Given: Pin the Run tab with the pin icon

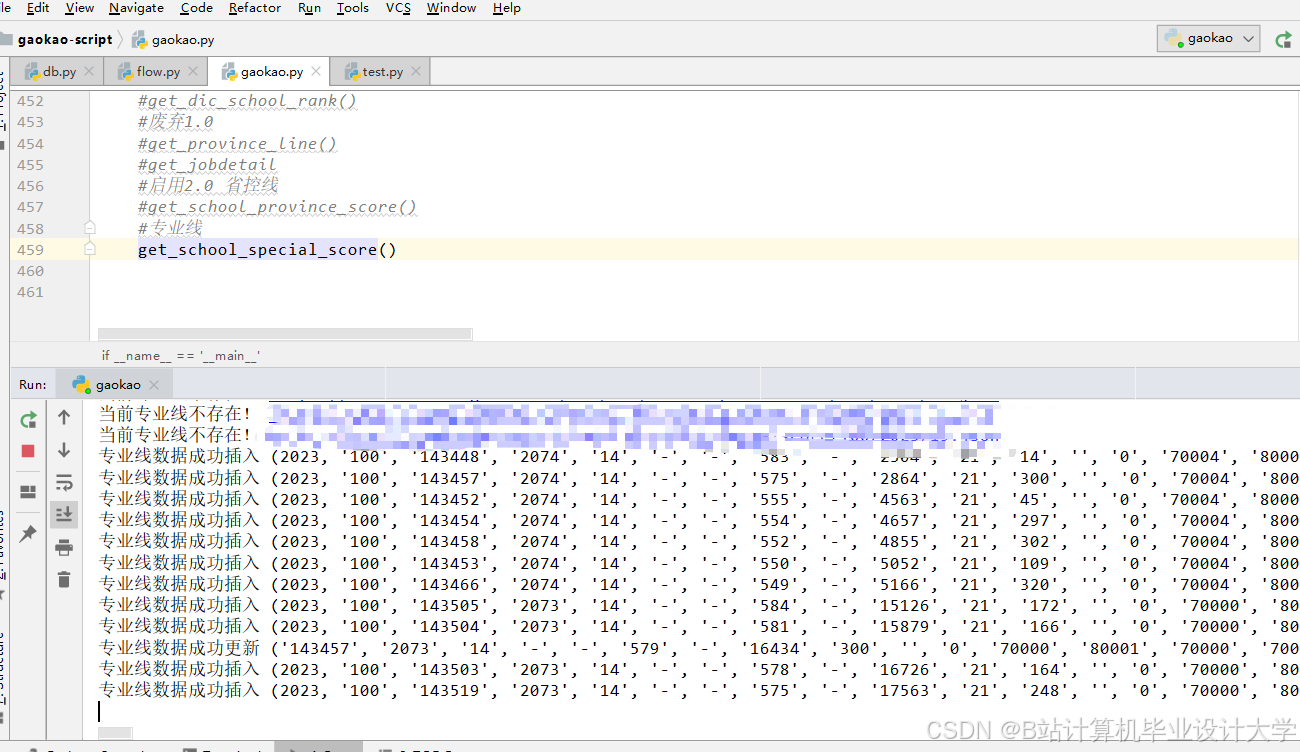Looking at the screenshot, I should (28, 534).
